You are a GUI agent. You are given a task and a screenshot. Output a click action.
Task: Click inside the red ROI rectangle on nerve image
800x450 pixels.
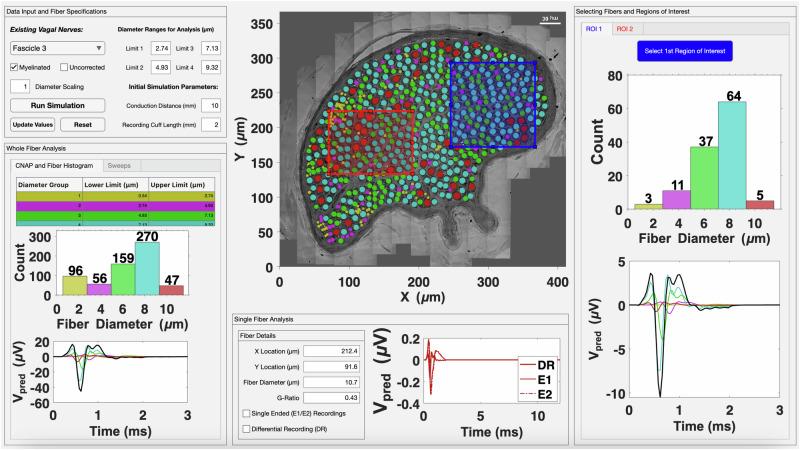[x=371, y=143]
